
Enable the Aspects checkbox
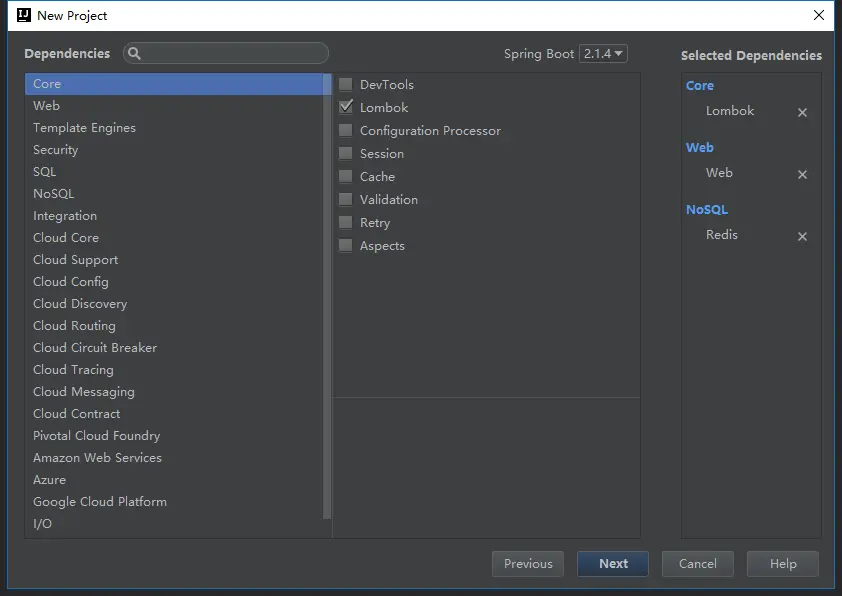click(346, 246)
